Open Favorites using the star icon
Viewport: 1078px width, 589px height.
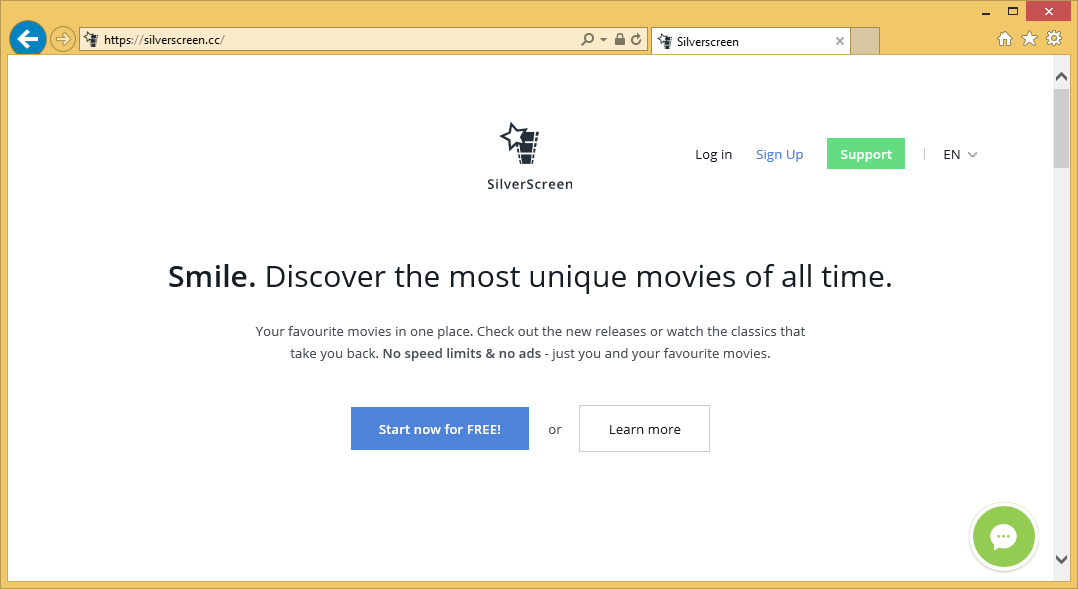(x=1030, y=39)
